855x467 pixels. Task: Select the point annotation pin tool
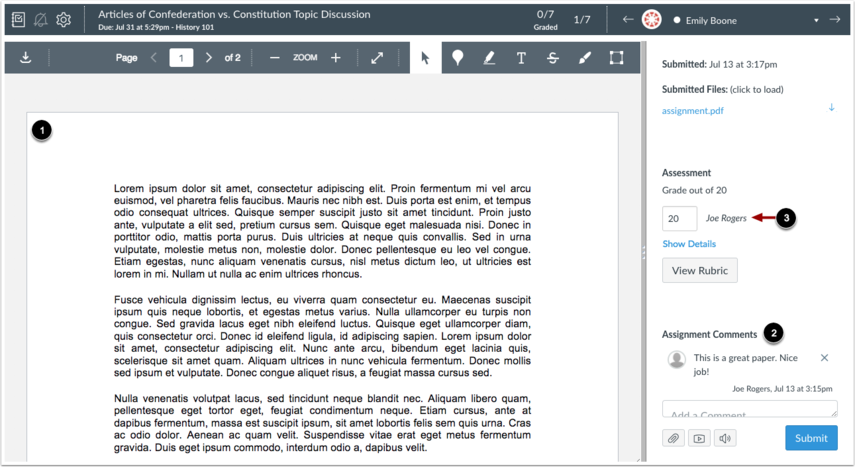(457, 57)
